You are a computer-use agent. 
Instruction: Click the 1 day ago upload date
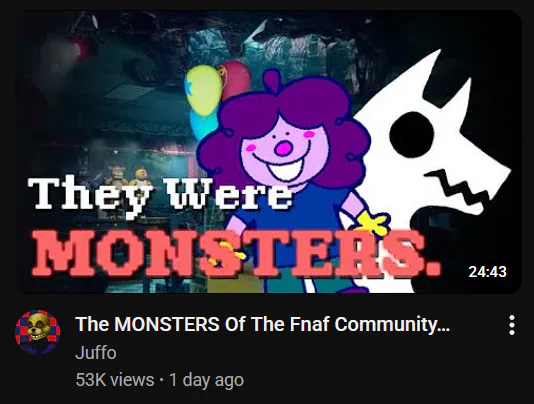point(206,380)
